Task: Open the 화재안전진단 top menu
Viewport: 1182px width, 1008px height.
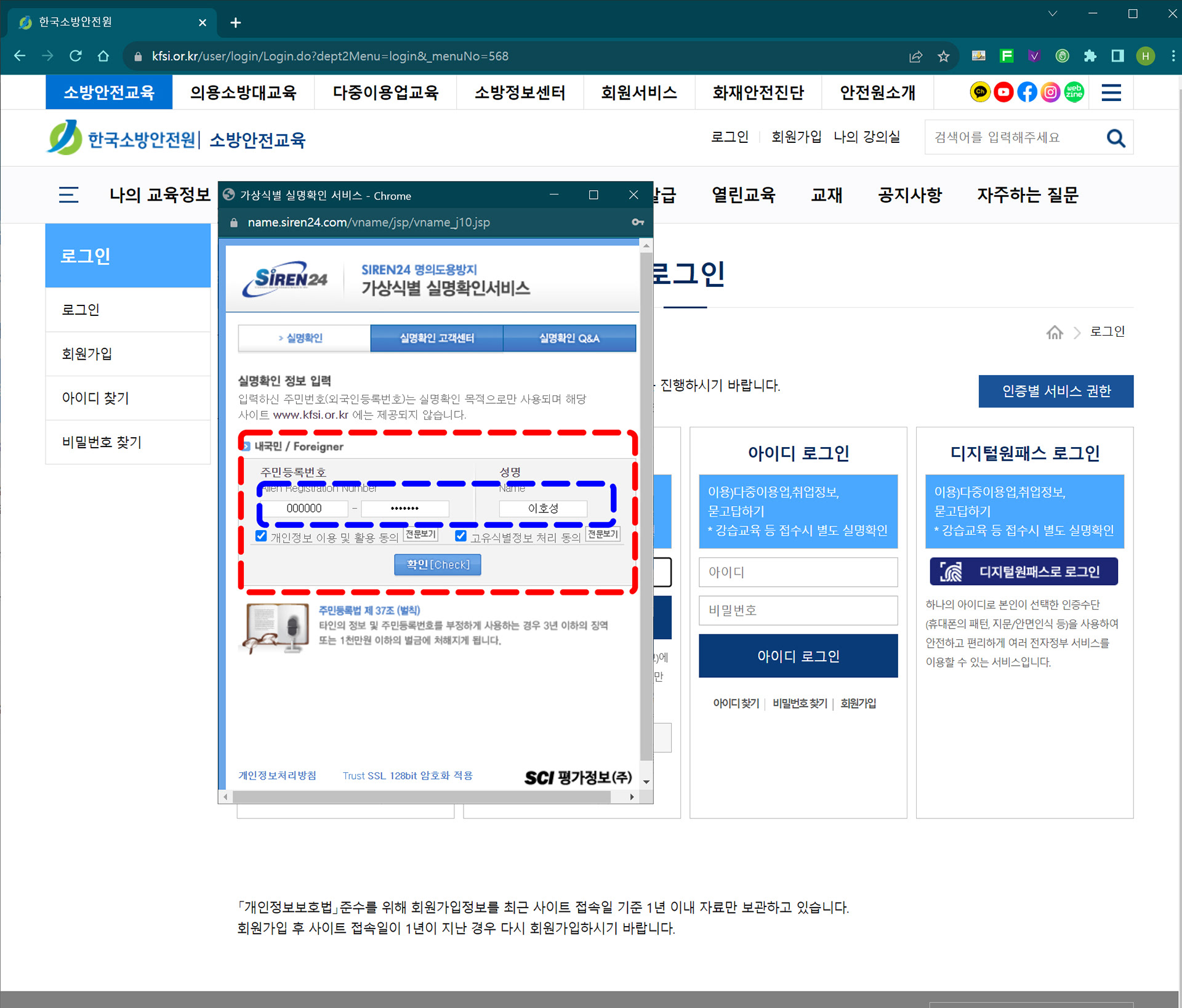Action: click(x=758, y=92)
